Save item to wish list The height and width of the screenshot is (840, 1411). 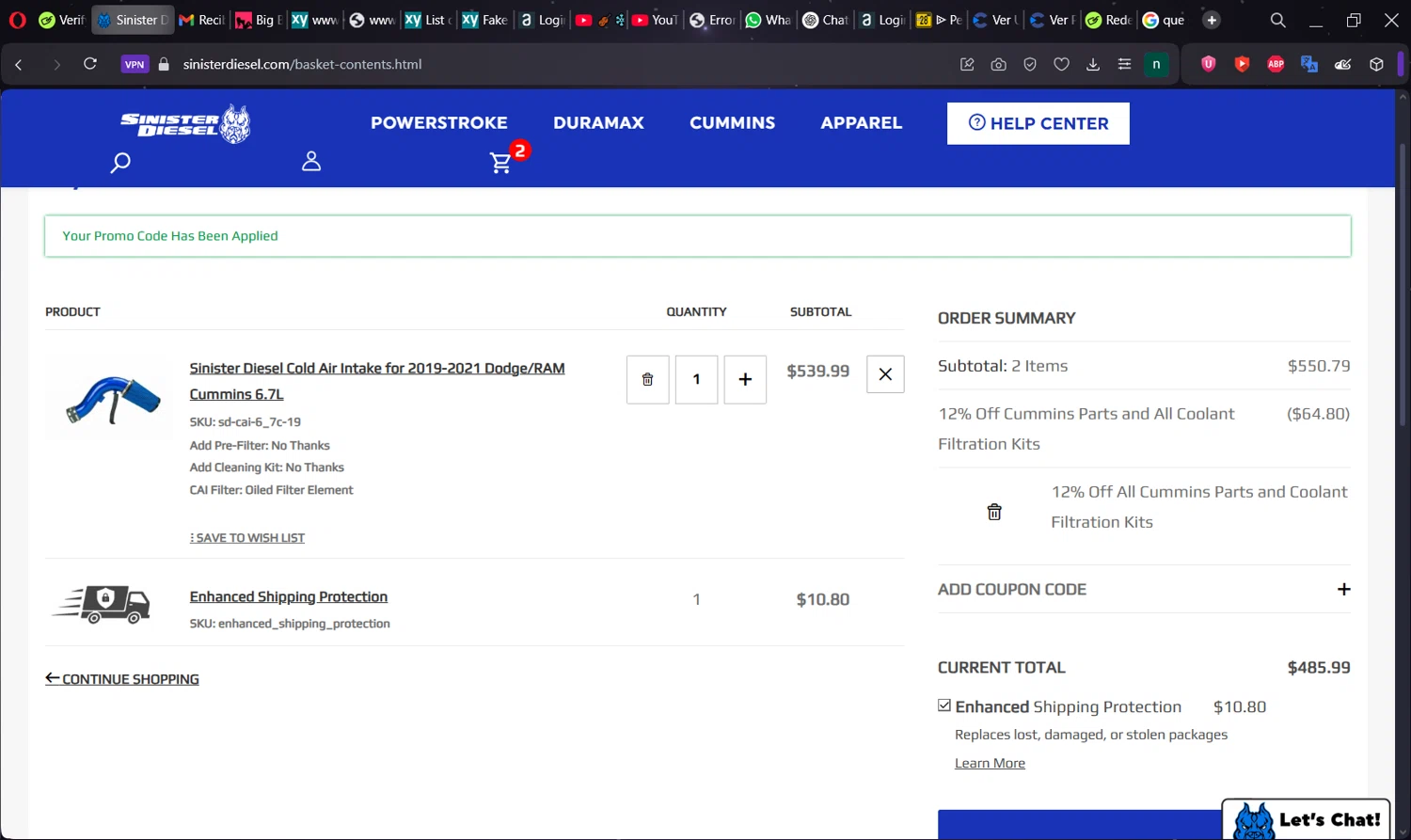[x=247, y=538]
